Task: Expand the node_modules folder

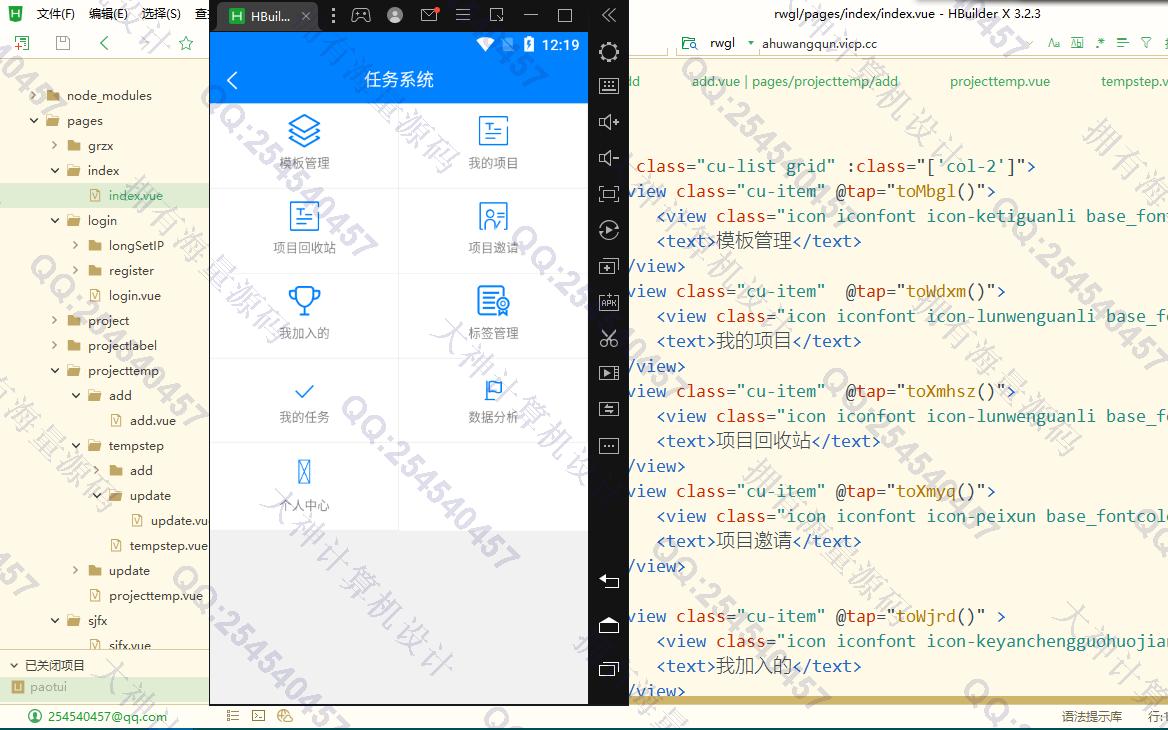Action: pyautogui.click(x=34, y=95)
